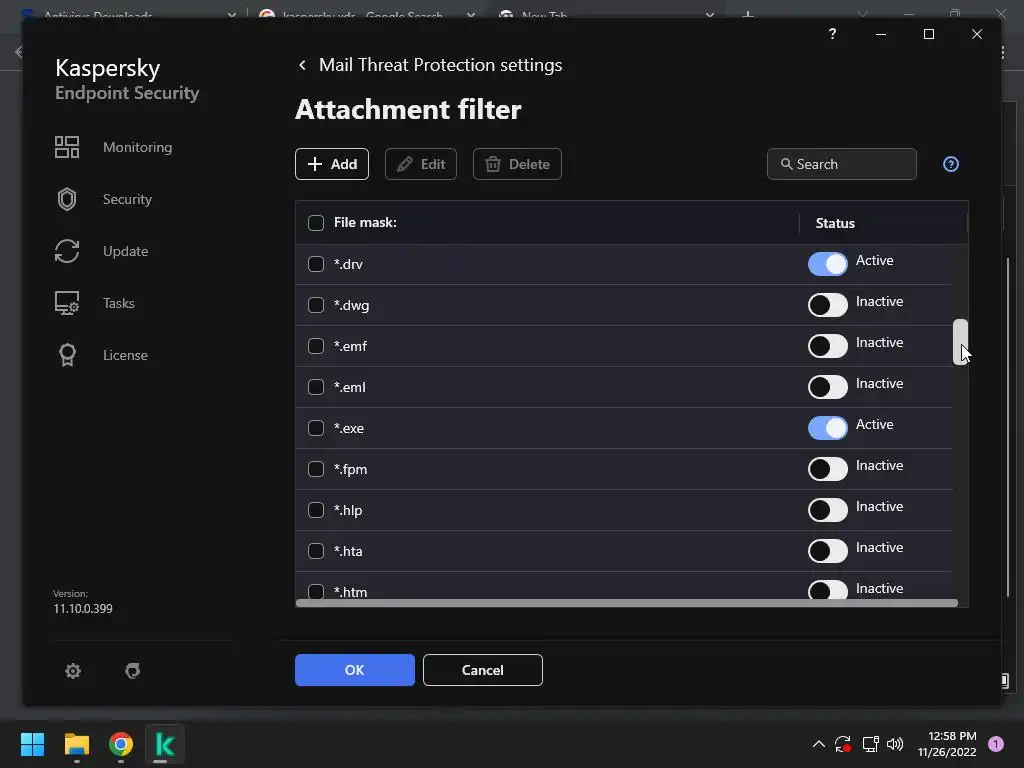Open the Security menu item
Viewport: 1024px width, 768px height.
click(127, 199)
